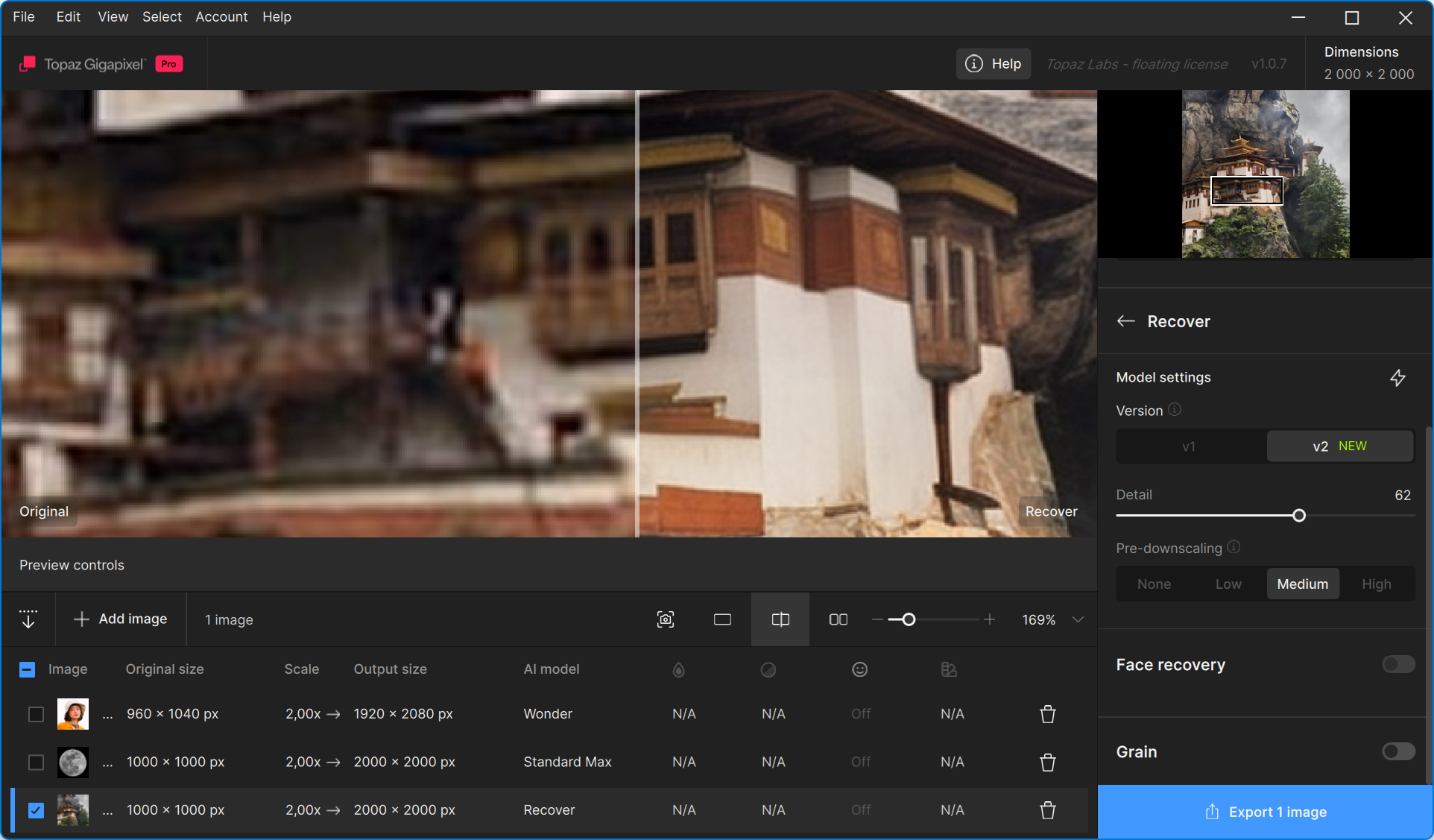The image size is (1434, 840).
Task: Click the Detail slider handle
Action: pyautogui.click(x=1299, y=516)
